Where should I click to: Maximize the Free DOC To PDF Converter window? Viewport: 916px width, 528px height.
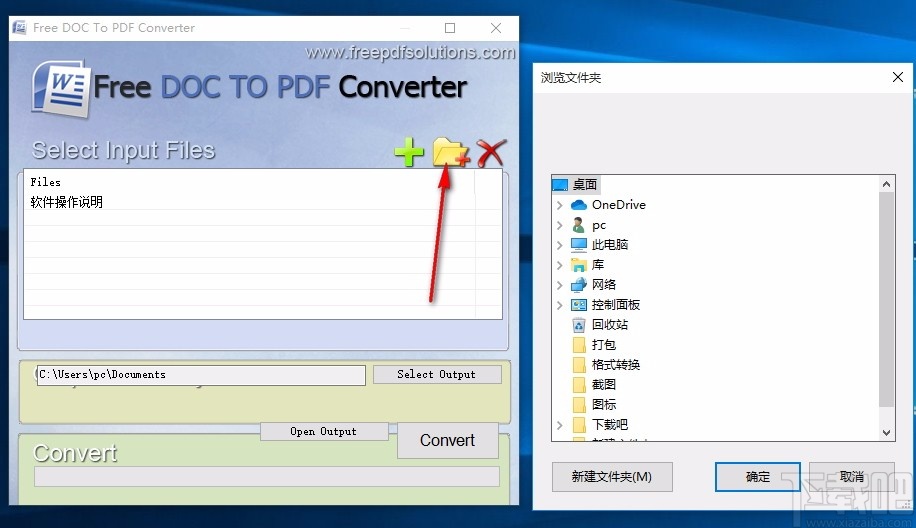(450, 27)
